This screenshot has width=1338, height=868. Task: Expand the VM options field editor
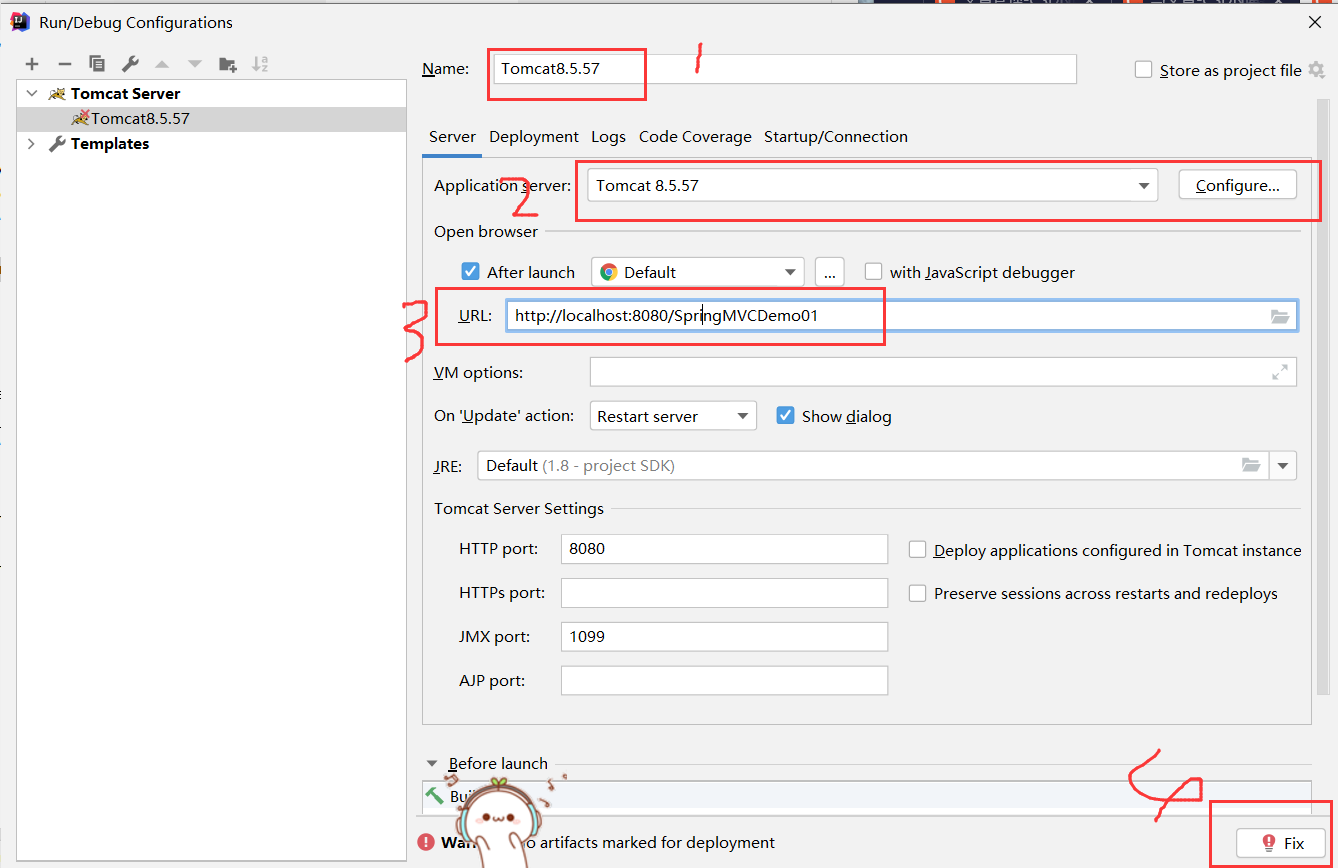[1280, 372]
